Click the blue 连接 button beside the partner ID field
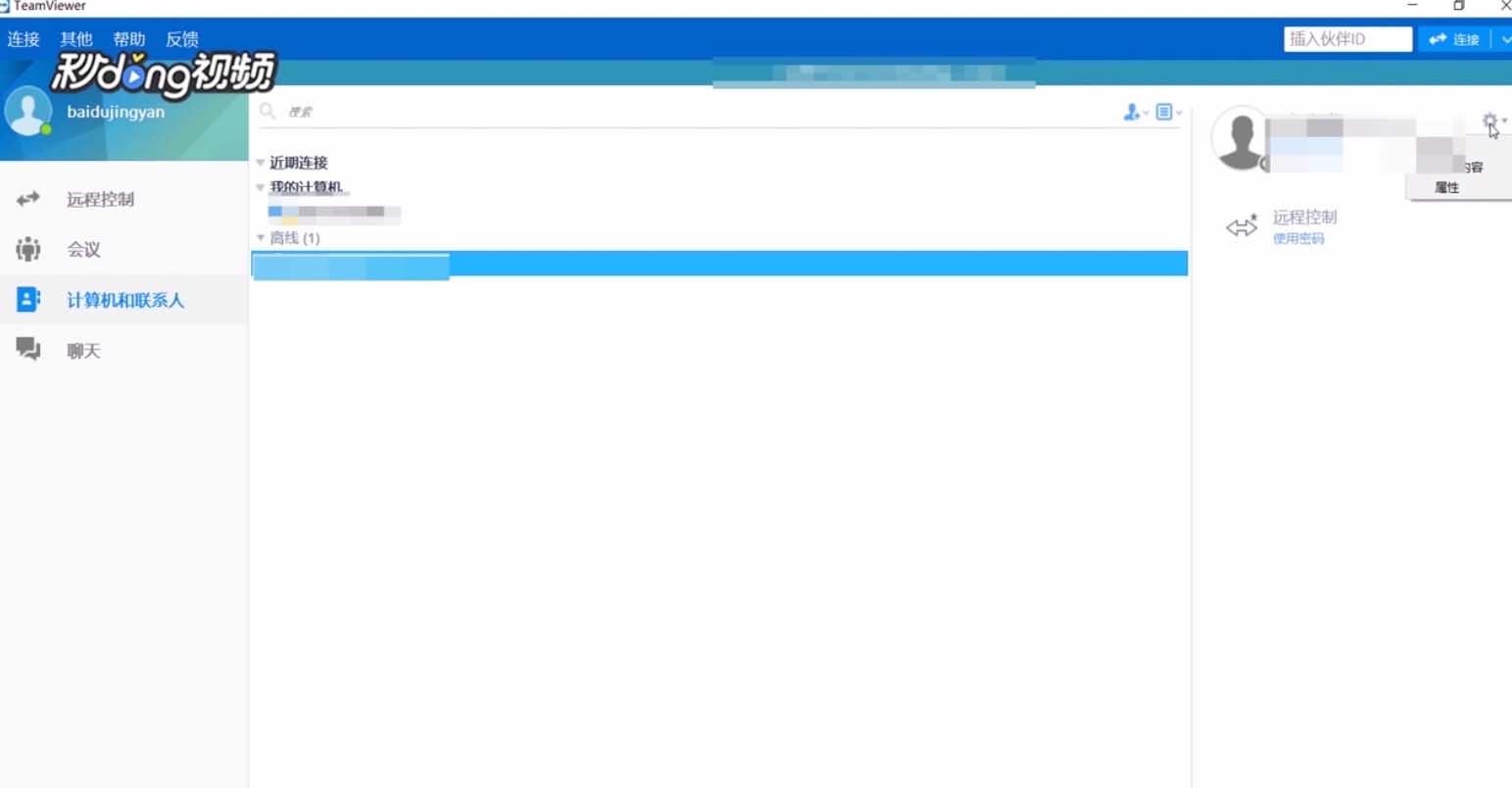1512x788 pixels. pyautogui.click(x=1454, y=39)
